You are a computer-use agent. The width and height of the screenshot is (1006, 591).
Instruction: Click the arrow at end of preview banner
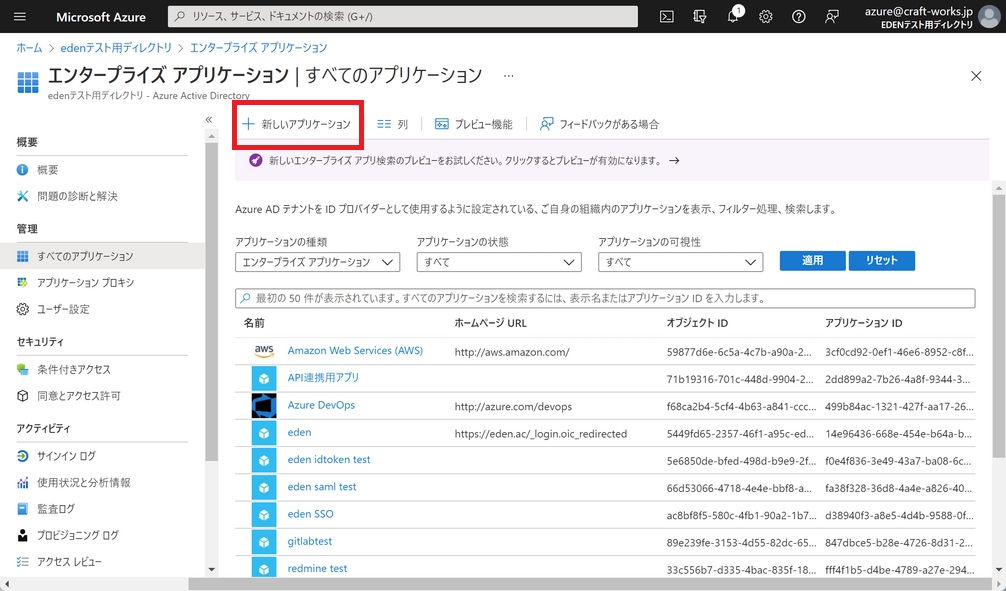pyautogui.click(x=674, y=160)
